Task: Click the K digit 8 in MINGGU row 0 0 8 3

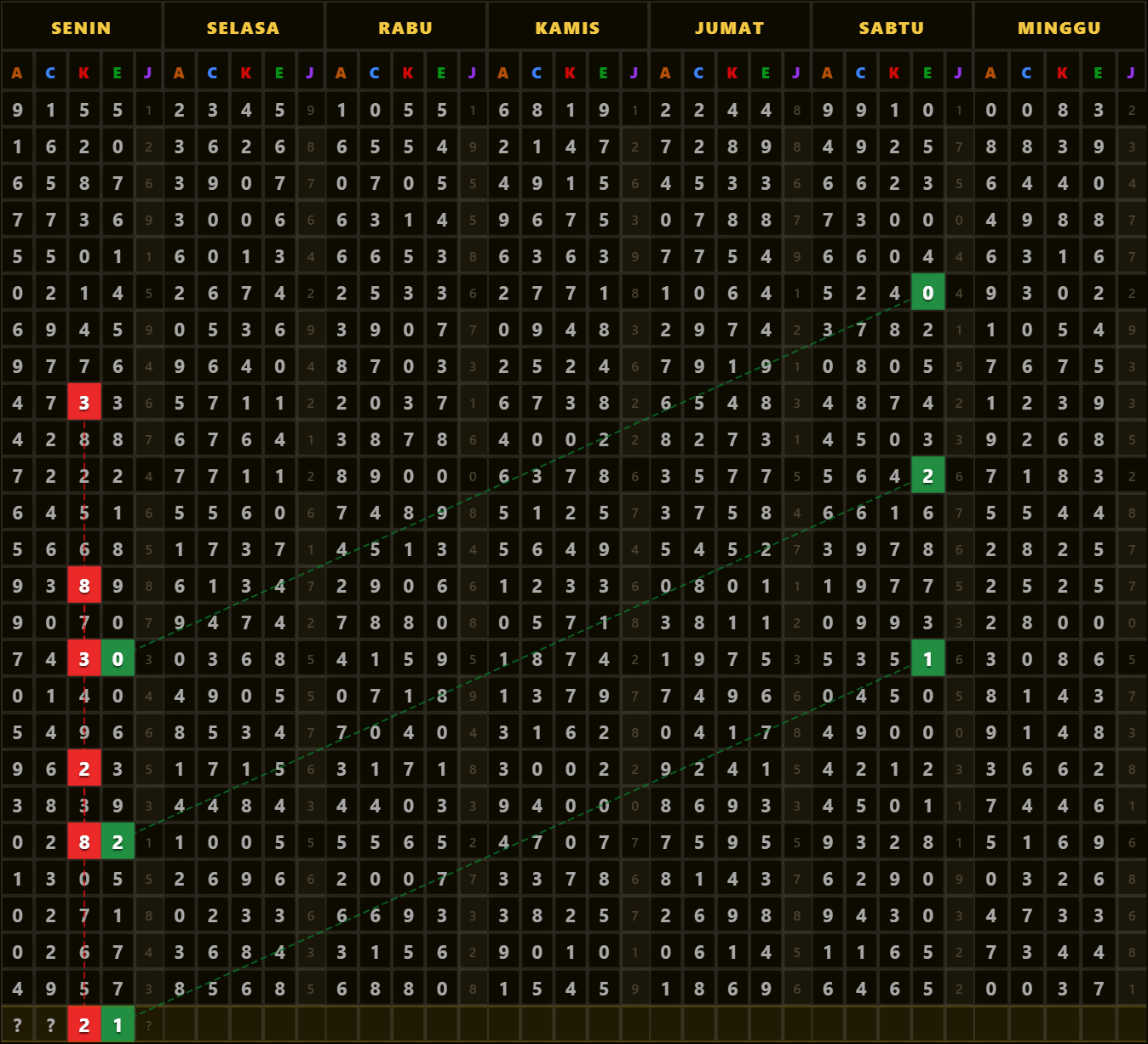Action: click(1063, 110)
